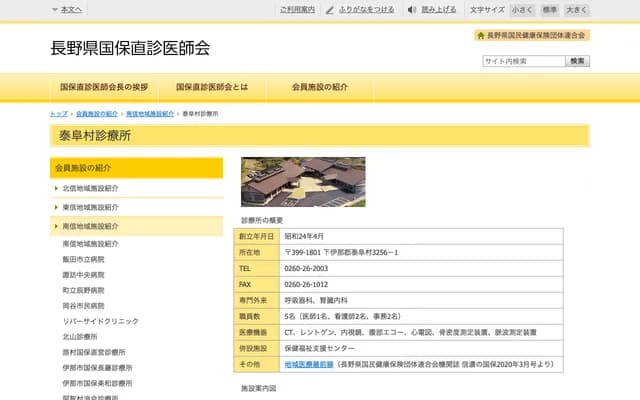Viewport: 640px width, 400px height.
Task: Go to トップ in breadcrumb
Action: coord(59,114)
